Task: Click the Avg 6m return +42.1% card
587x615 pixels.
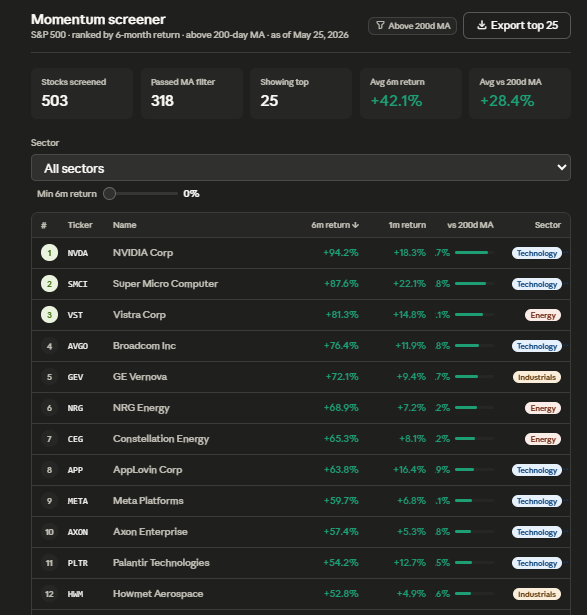Action: (x=411, y=93)
